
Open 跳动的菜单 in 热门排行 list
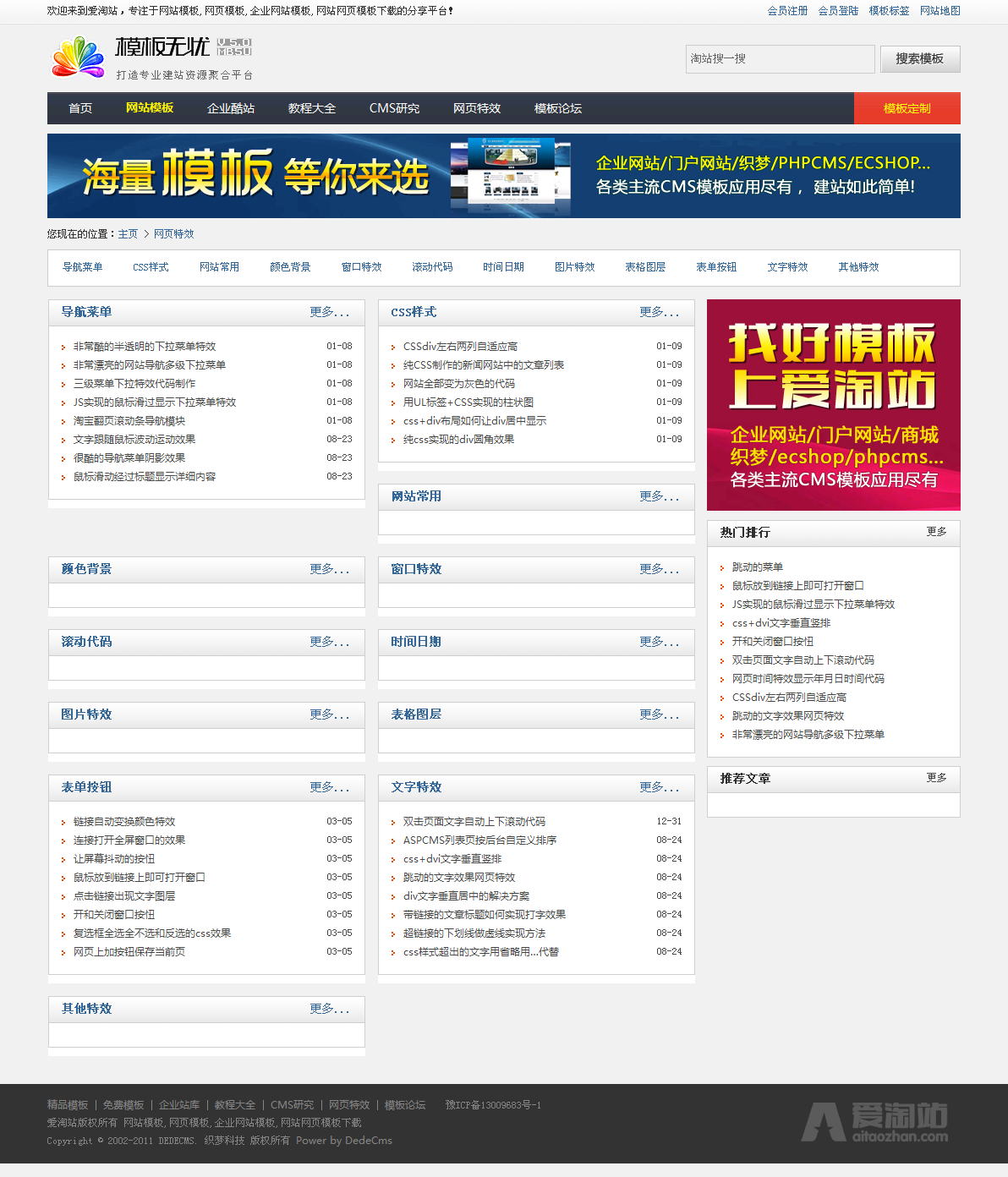point(757,567)
